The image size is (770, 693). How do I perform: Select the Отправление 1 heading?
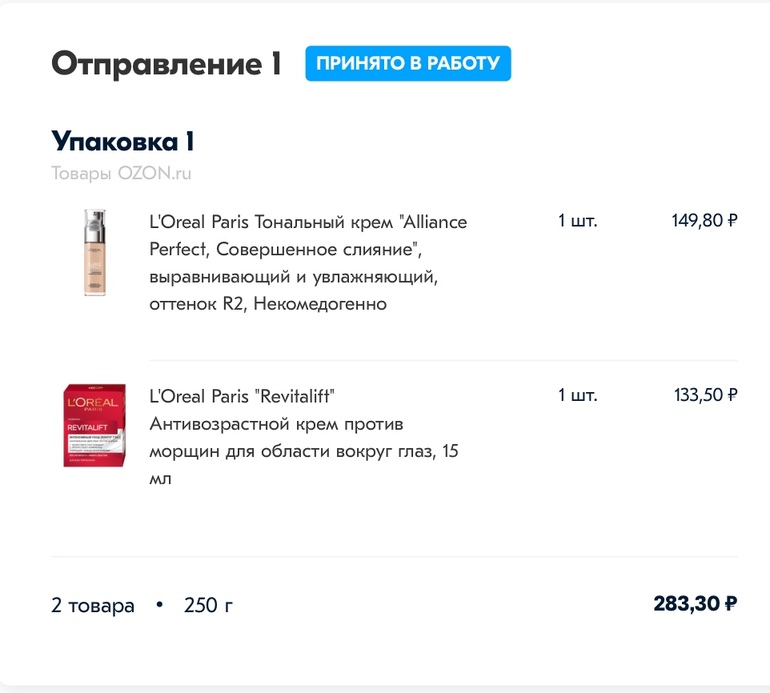coord(166,64)
